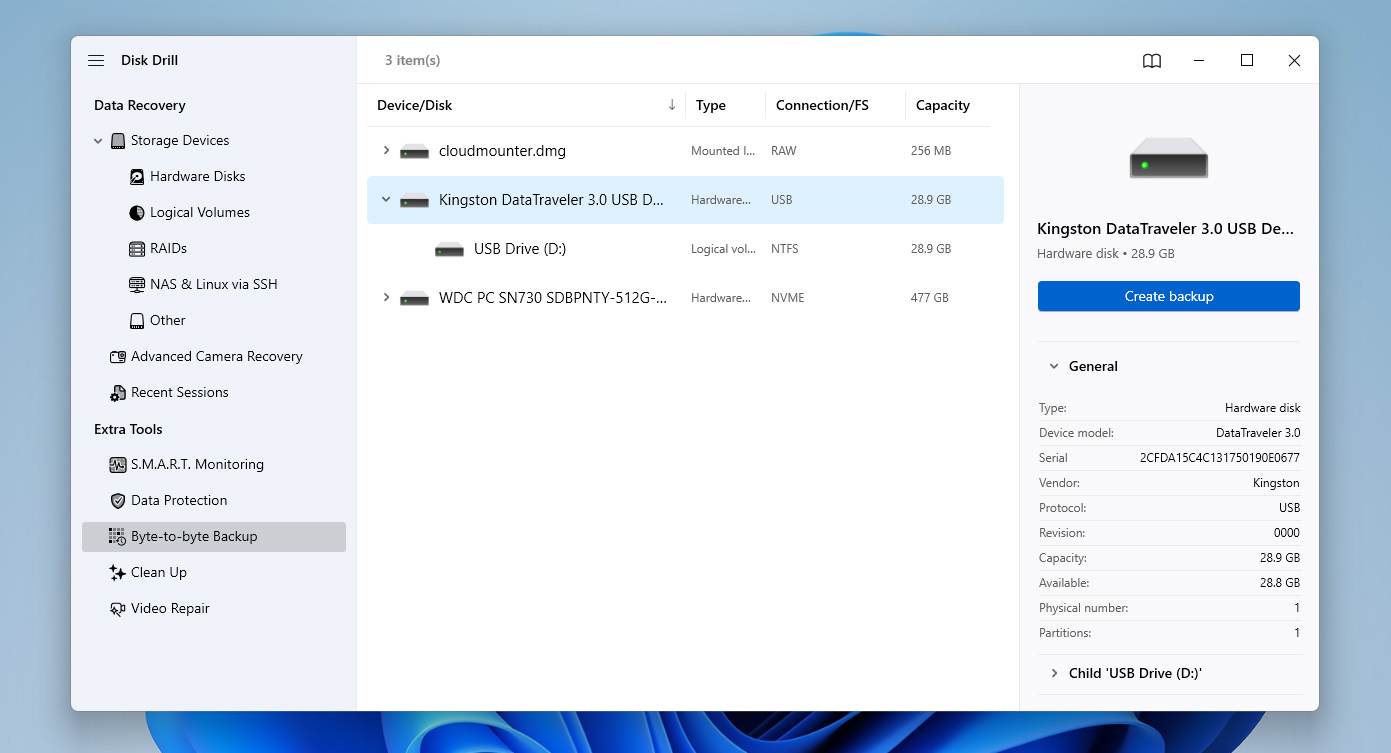
Task: Open Recent Sessions
Action: click(x=179, y=393)
